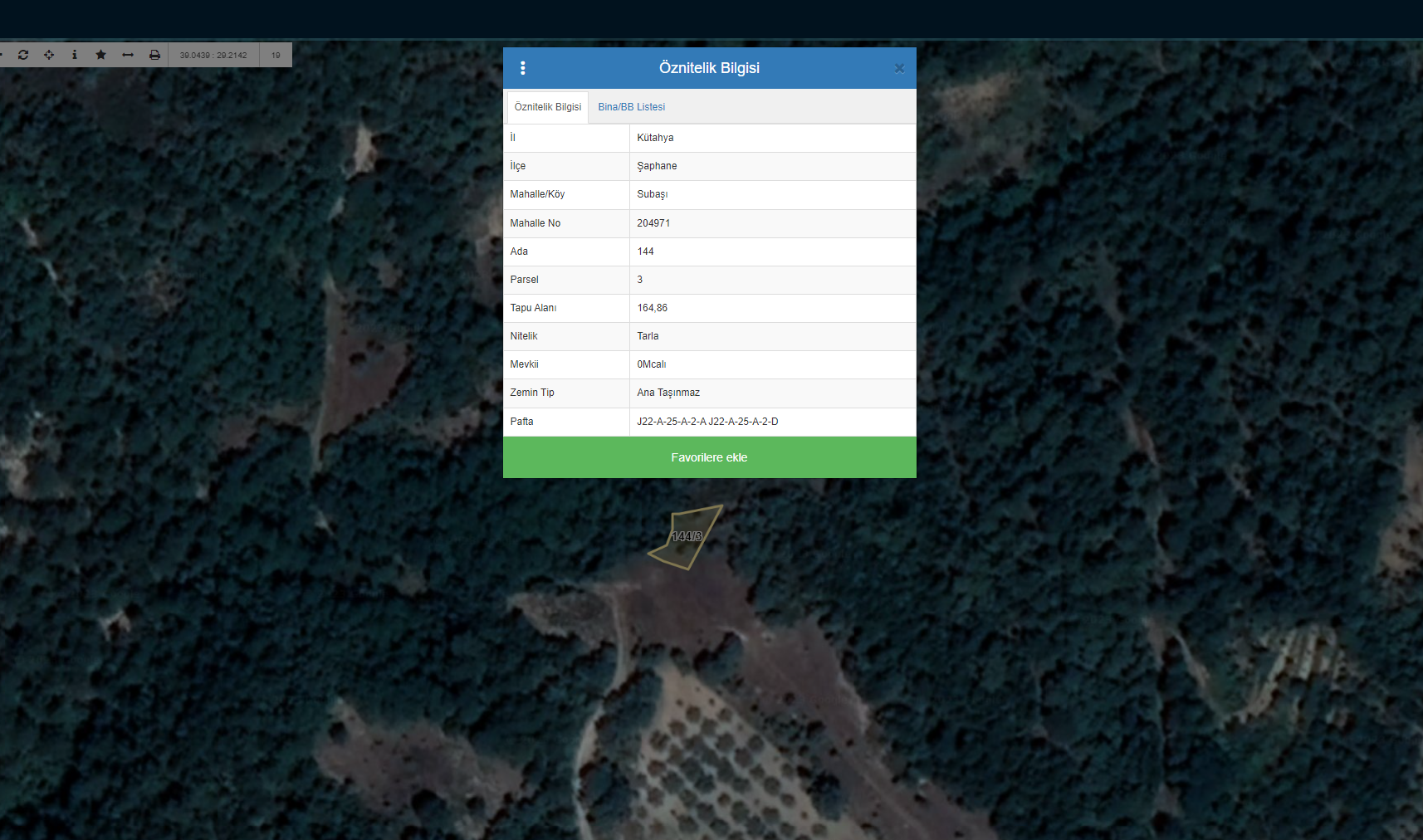Click the Kütahya value in İl row
This screenshot has height=840, width=1423.
(655, 138)
